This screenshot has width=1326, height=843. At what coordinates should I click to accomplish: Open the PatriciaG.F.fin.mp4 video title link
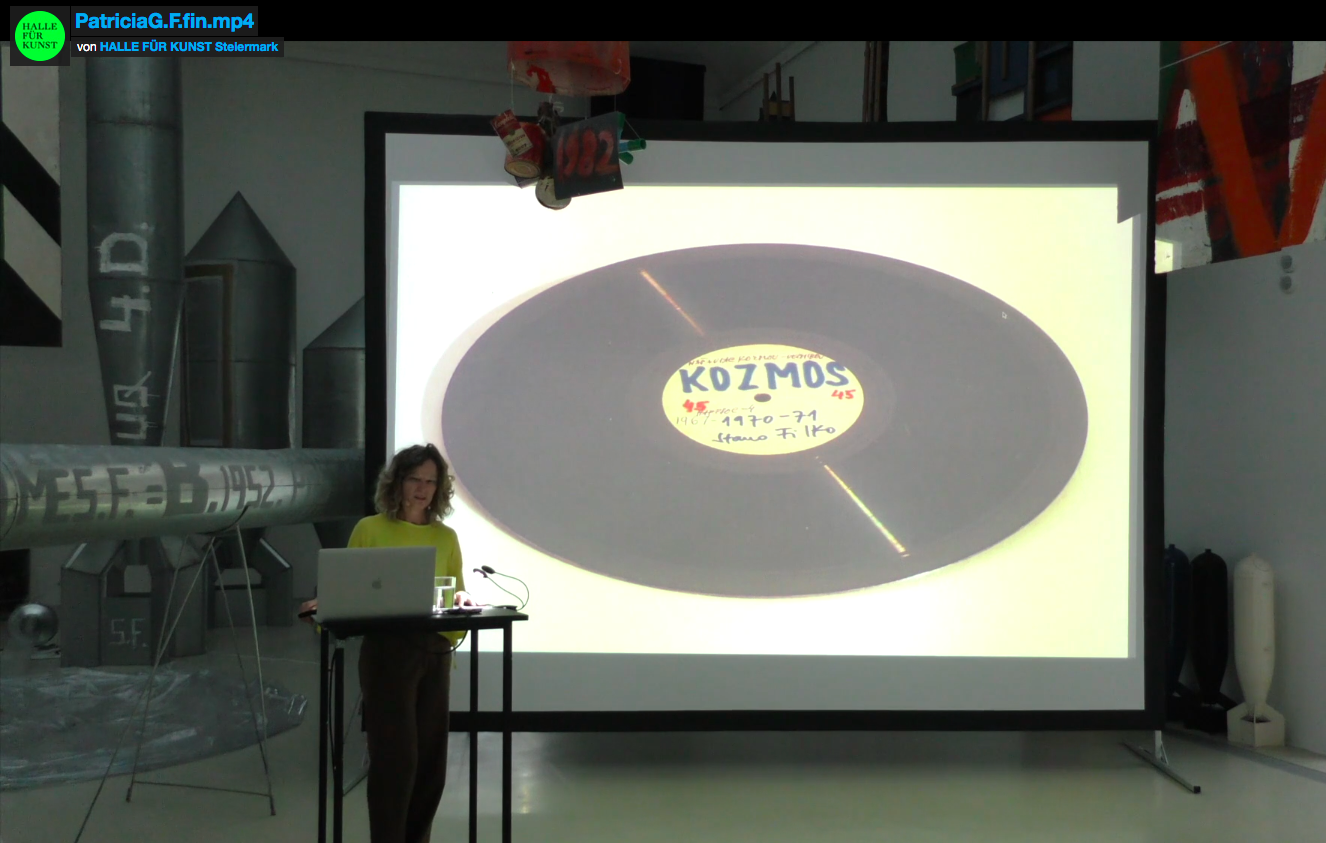pos(164,21)
